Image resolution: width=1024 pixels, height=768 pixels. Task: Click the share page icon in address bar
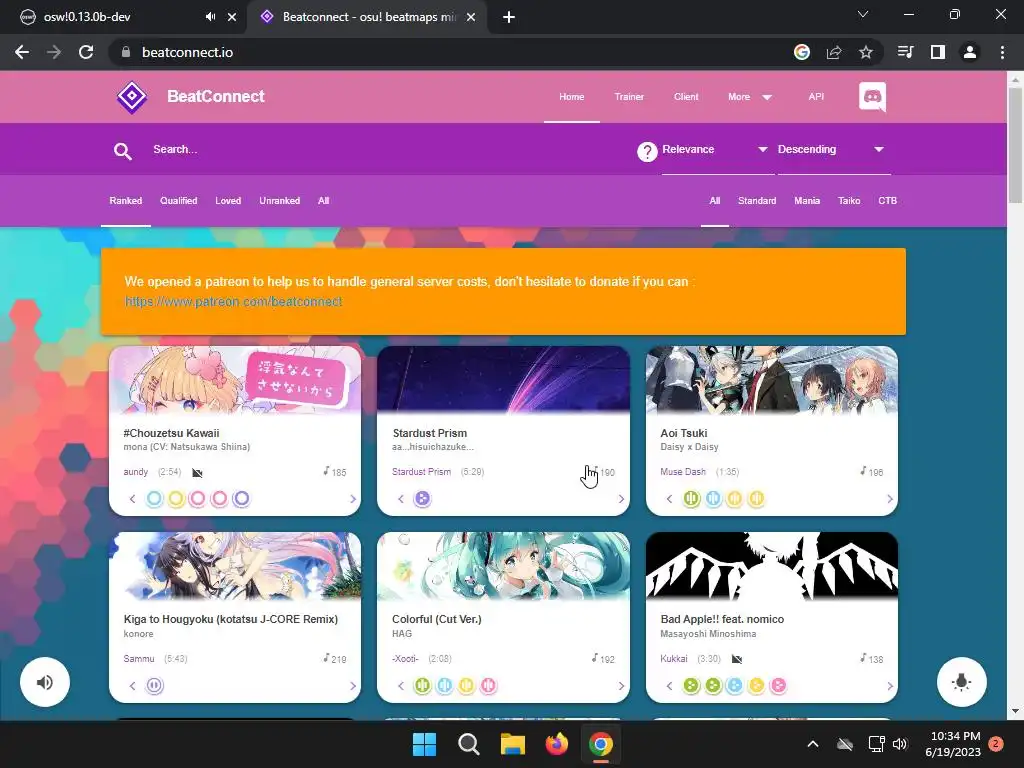(x=834, y=52)
